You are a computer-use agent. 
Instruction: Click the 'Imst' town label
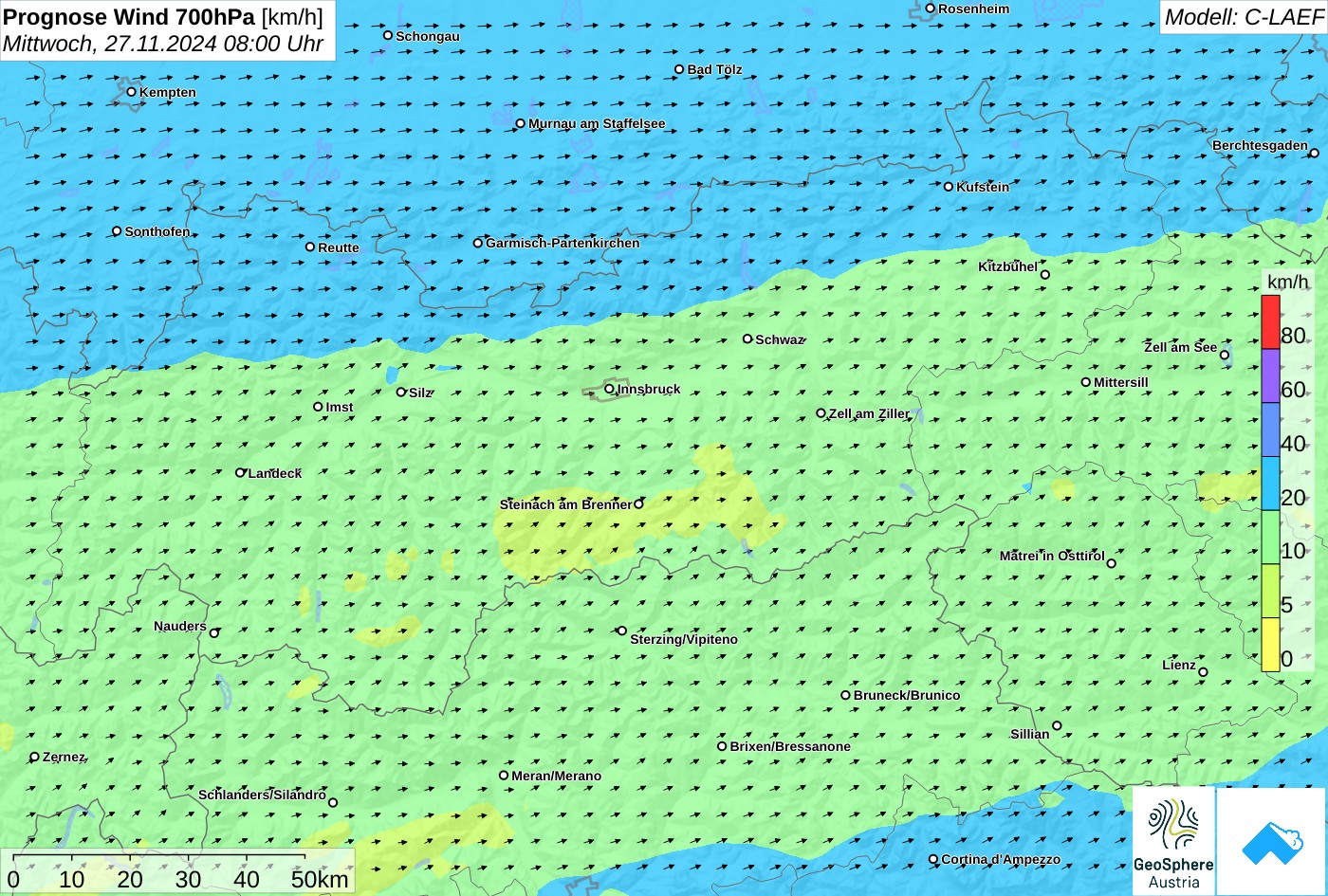click(340, 407)
